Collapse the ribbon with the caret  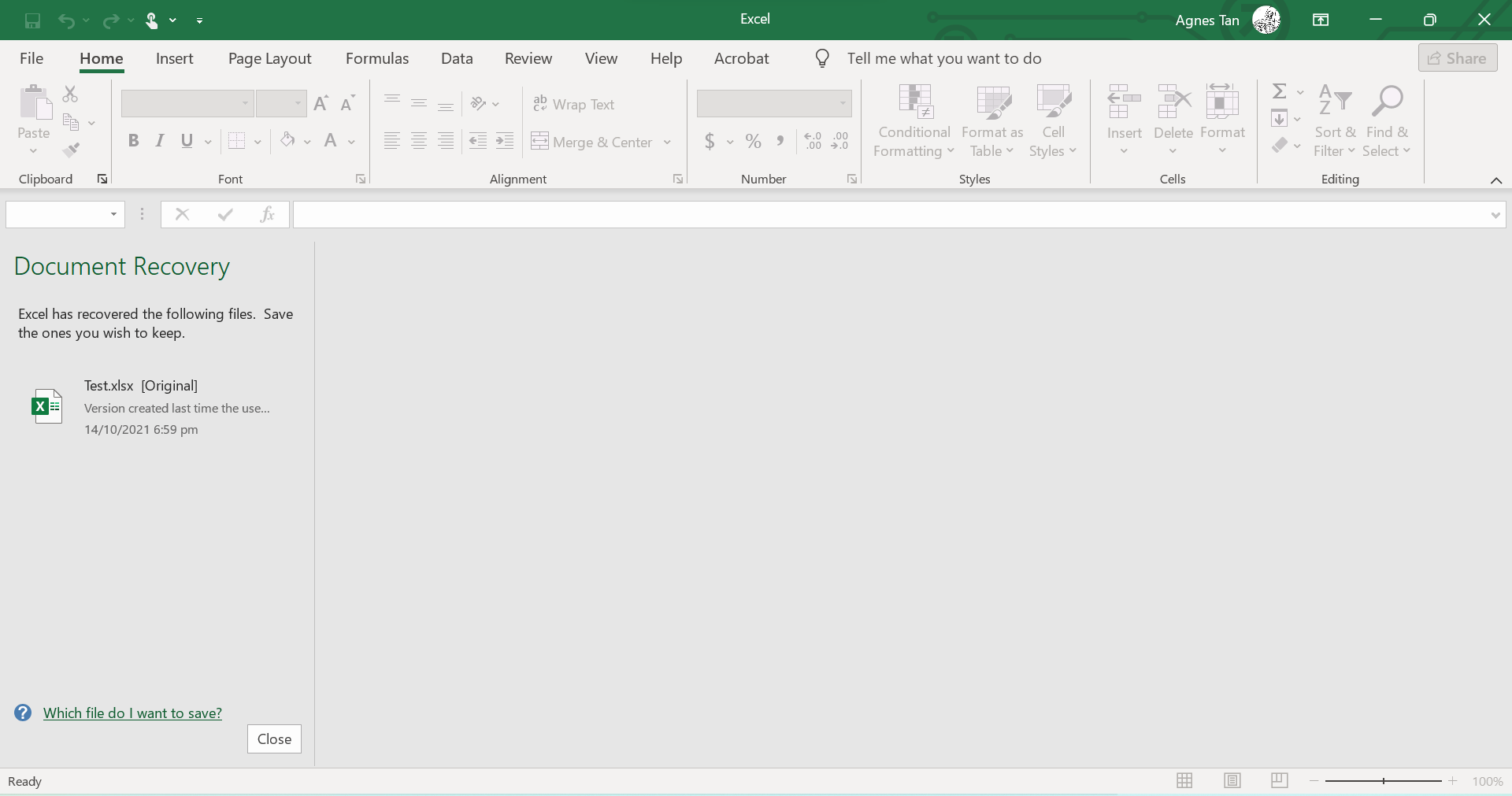coord(1496,180)
